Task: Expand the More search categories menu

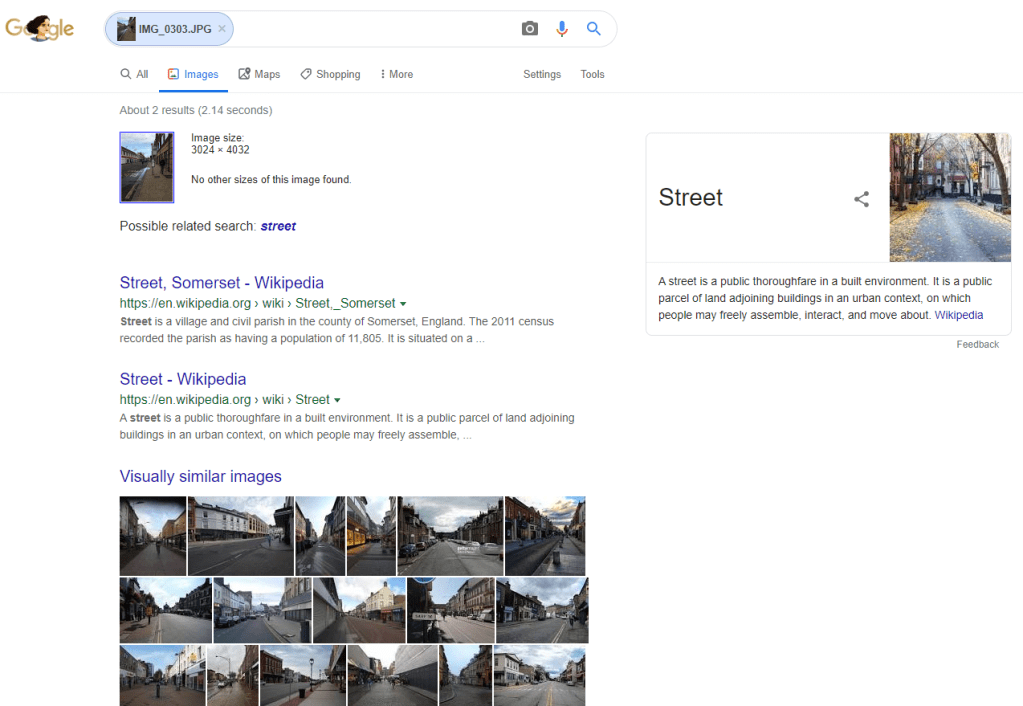Action: [397, 74]
